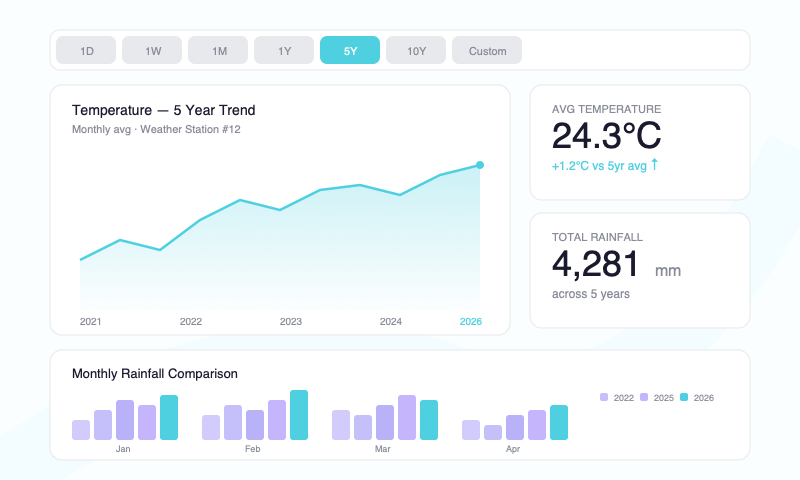The width and height of the screenshot is (800, 480).
Task: Select the 1D time range
Action: tap(86, 50)
